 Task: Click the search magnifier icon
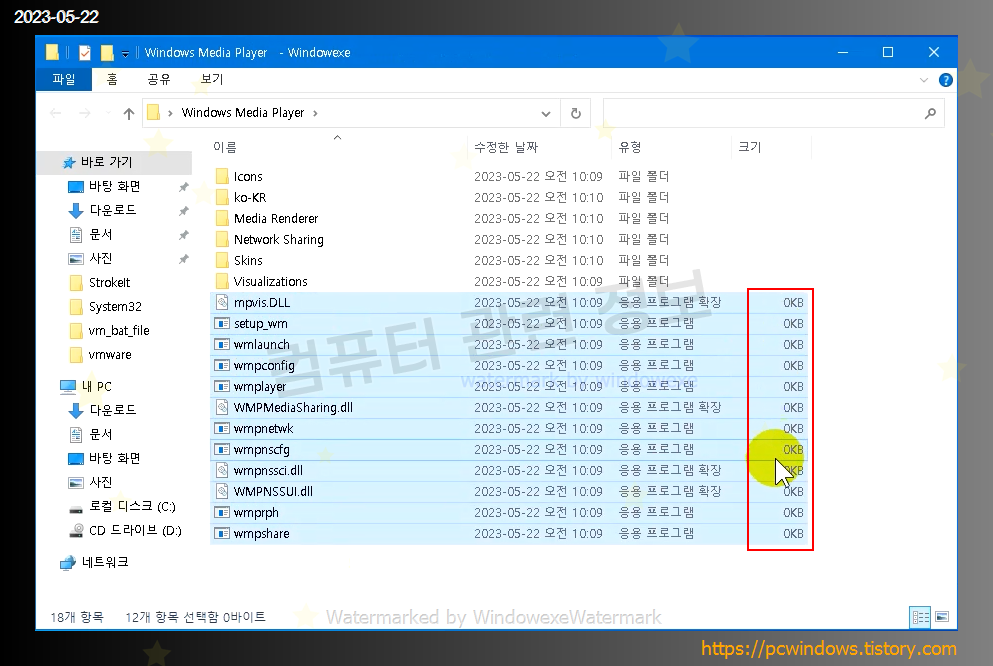(x=930, y=113)
